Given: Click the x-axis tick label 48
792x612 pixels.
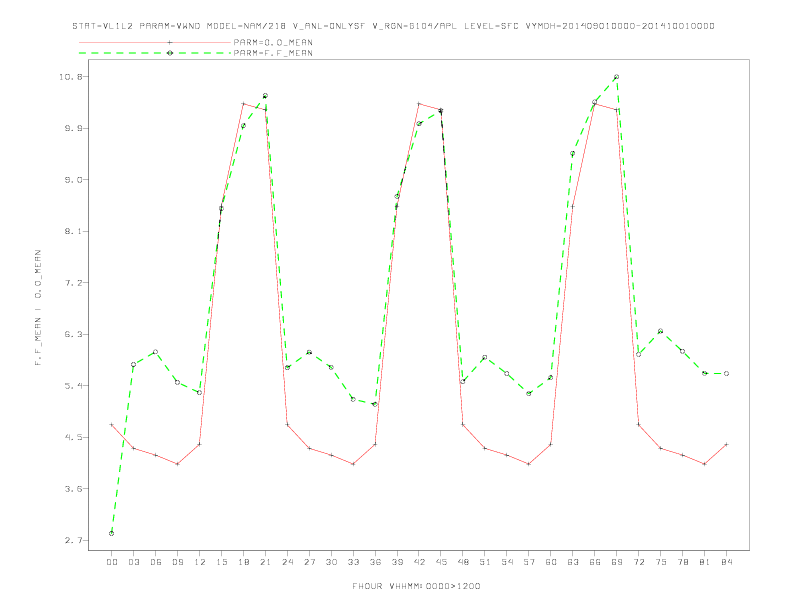Looking at the screenshot, I should click(463, 562).
